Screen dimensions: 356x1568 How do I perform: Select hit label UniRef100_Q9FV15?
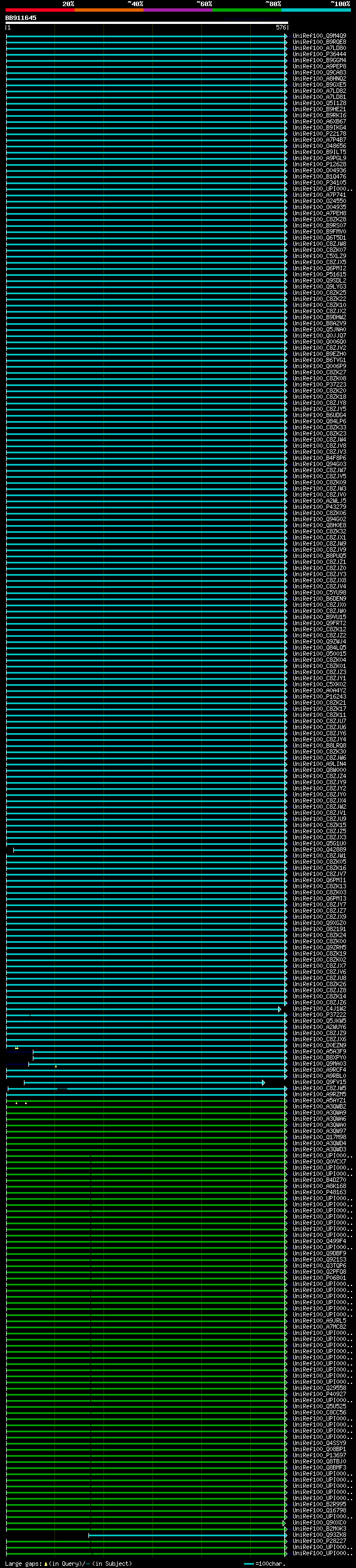(319, 1082)
